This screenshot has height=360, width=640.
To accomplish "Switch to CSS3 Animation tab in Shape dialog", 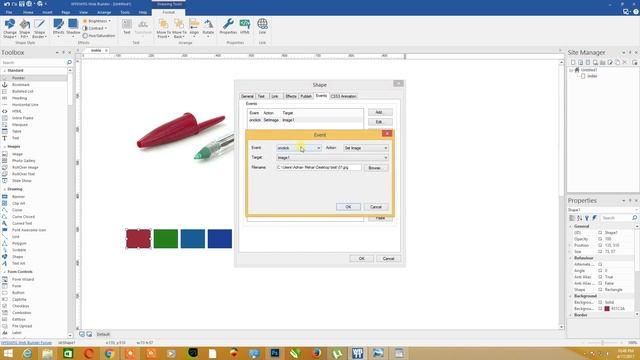I will [x=344, y=96].
